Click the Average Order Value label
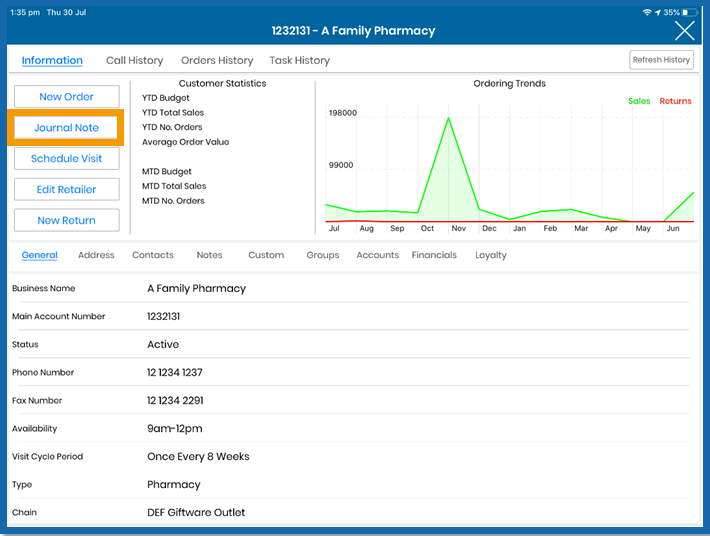The width and height of the screenshot is (710, 536). tap(185, 142)
